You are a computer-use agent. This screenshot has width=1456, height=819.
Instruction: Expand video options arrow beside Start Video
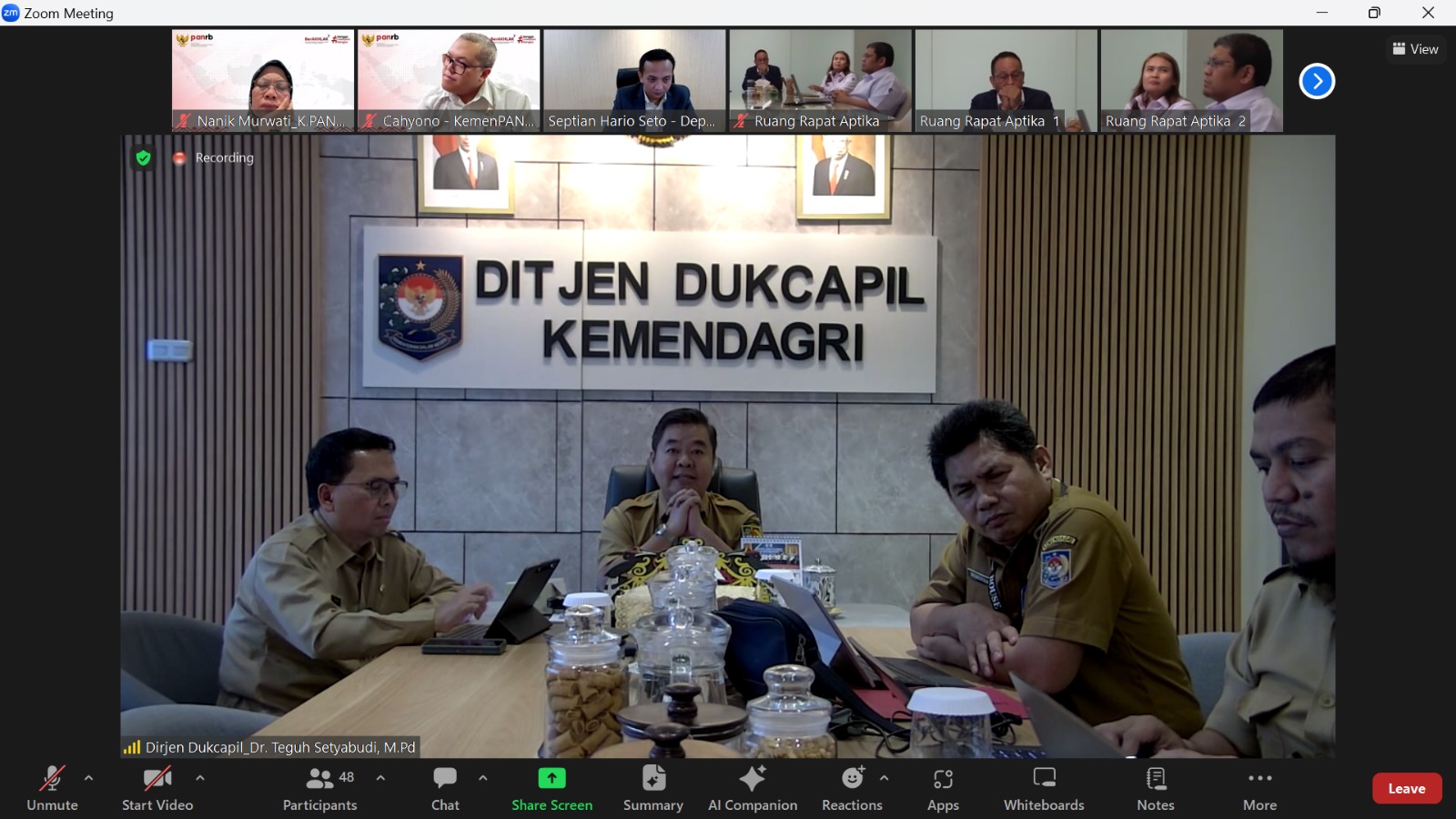[200, 778]
